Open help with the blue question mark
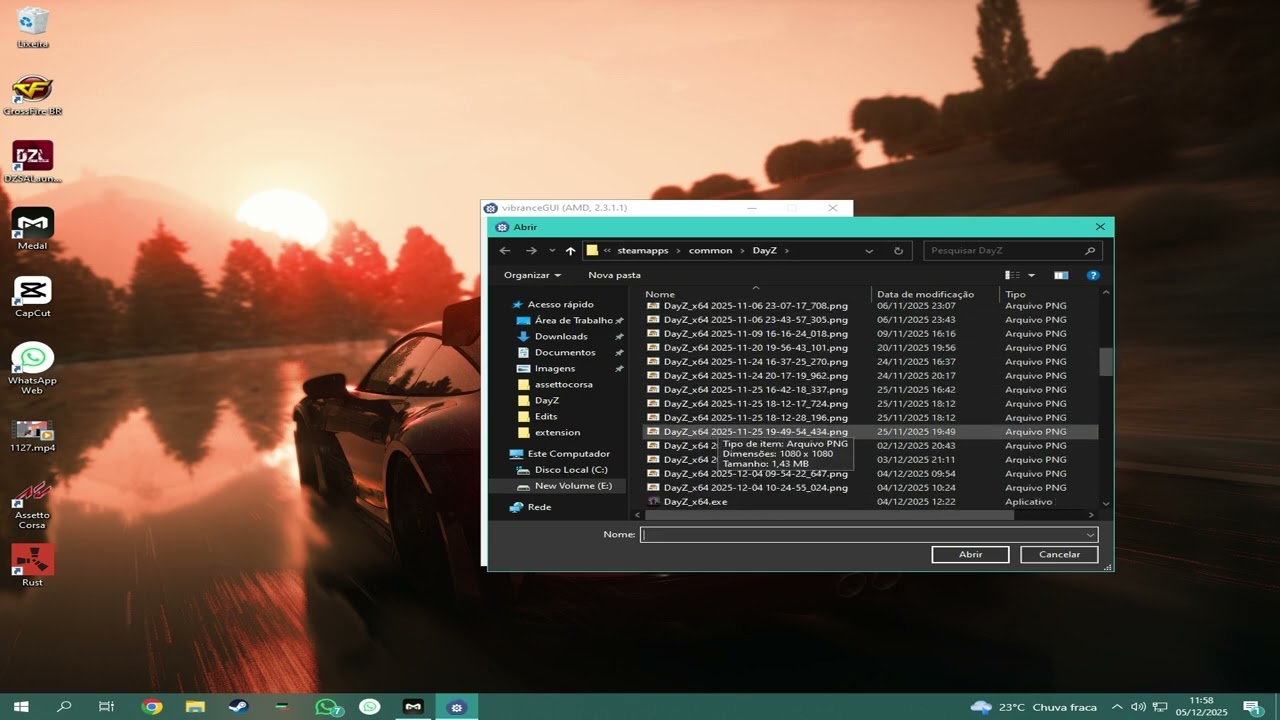The image size is (1280, 720). pyautogui.click(x=1093, y=275)
